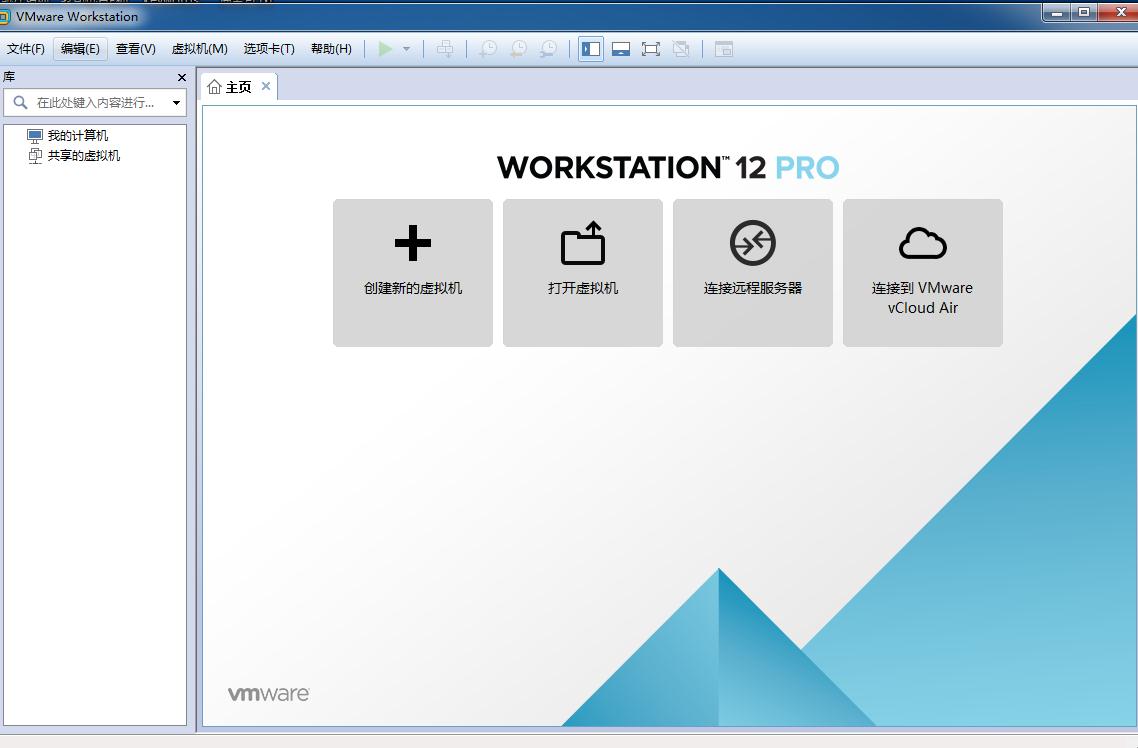
Task: Click the take snapshot icon
Action: click(x=487, y=48)
